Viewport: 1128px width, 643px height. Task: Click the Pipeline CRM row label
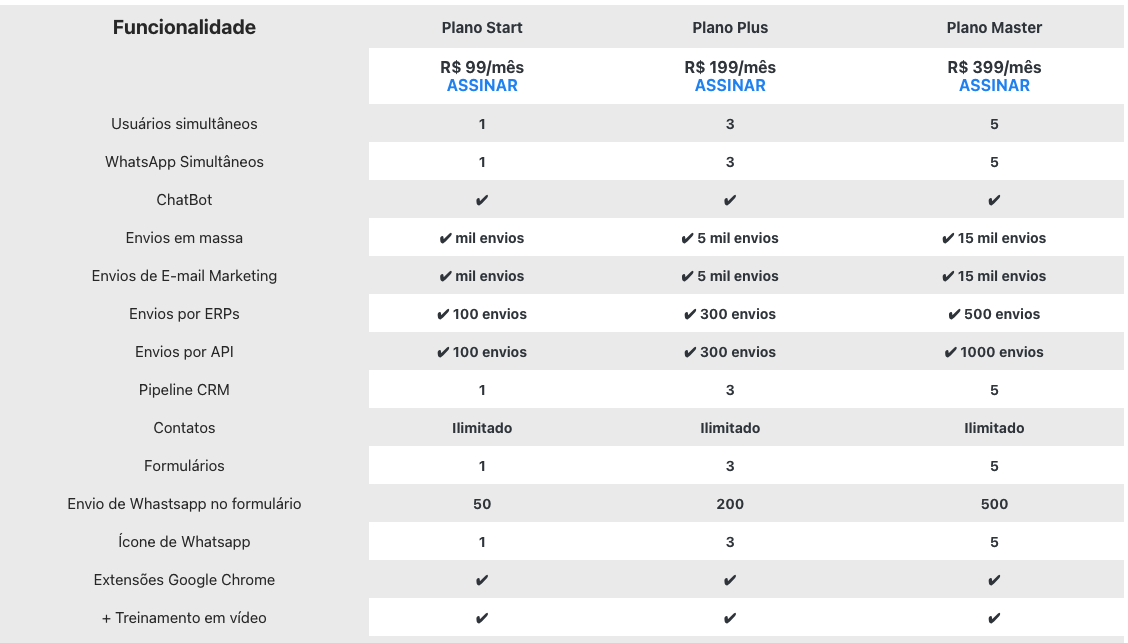coord(184,390)
